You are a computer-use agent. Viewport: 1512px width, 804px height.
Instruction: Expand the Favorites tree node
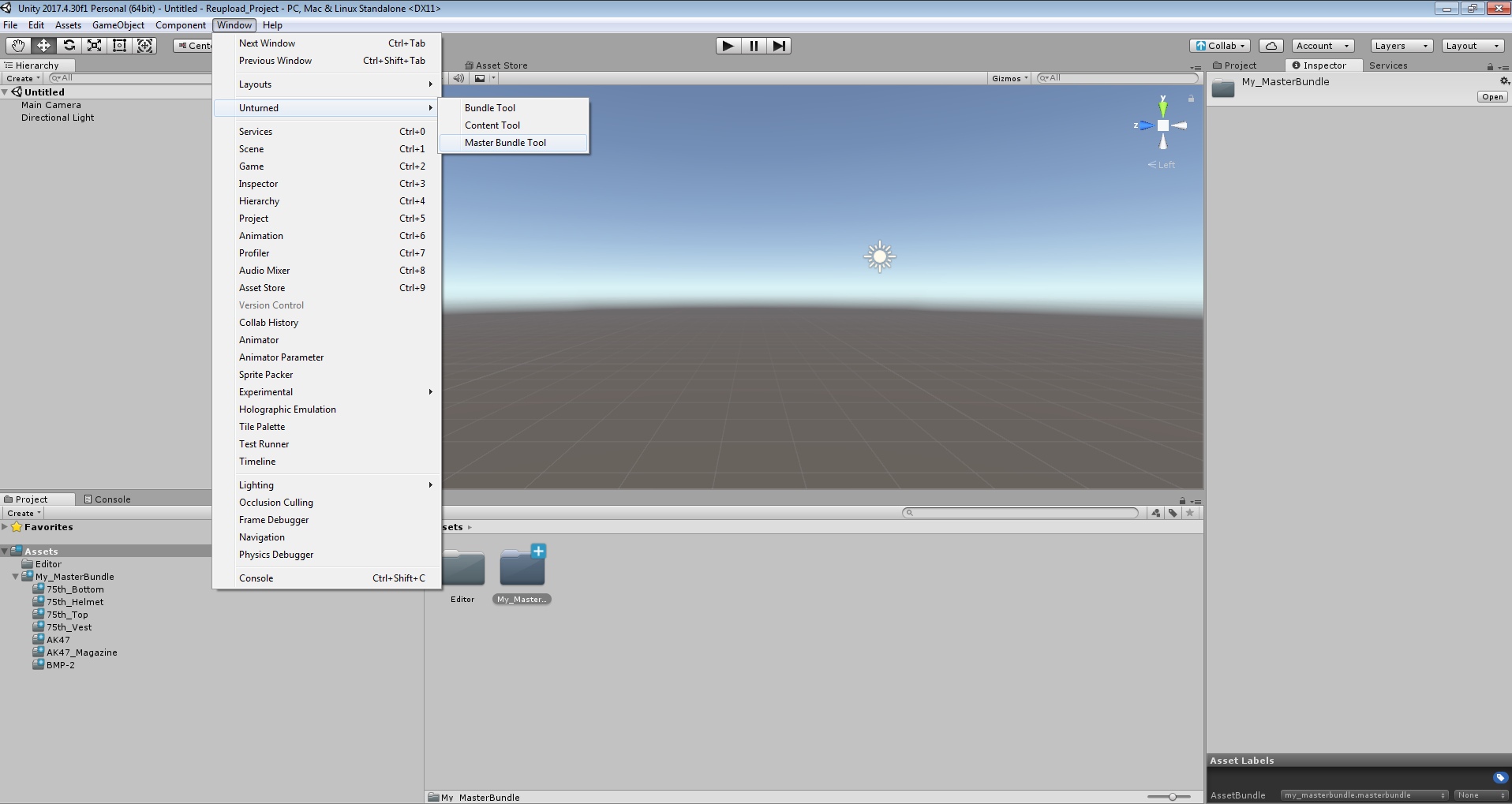[x=5, y=527]
